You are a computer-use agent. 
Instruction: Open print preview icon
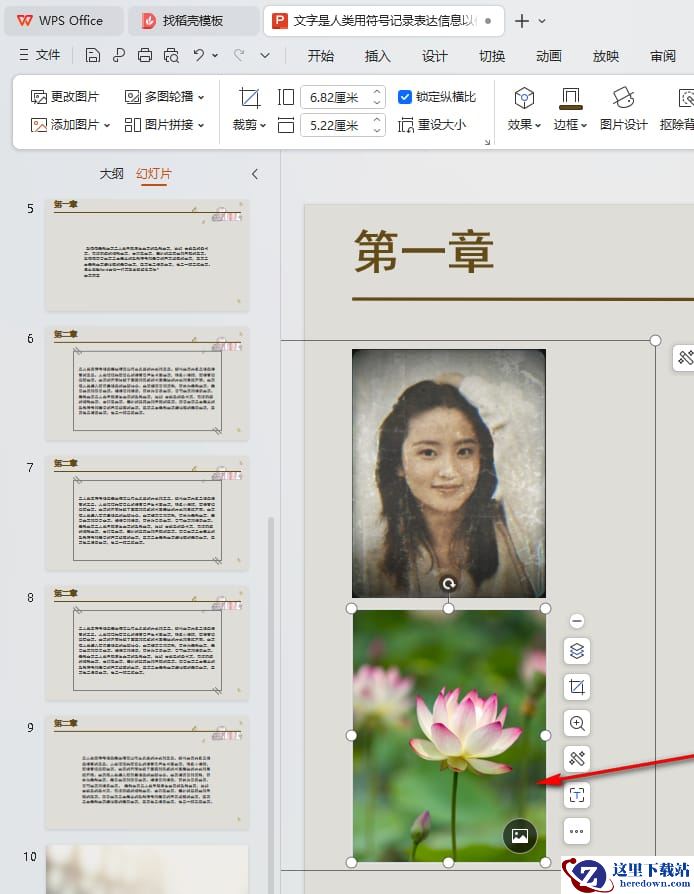[171, 55]
